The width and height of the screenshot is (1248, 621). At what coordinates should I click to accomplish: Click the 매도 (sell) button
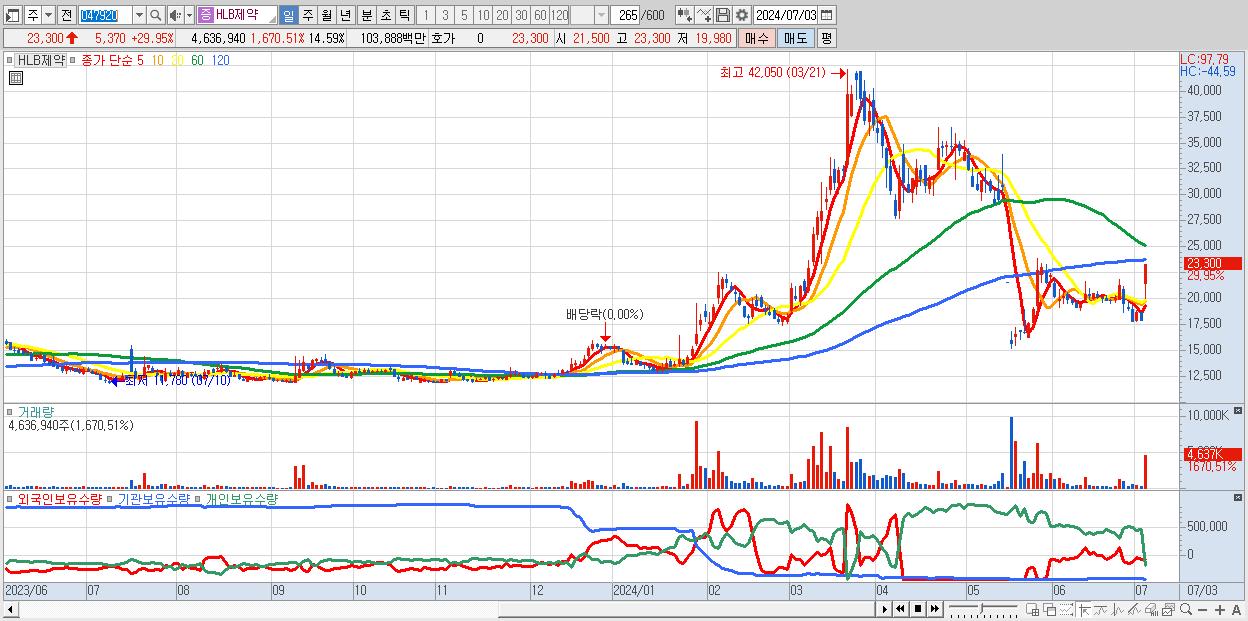point(795,38)
